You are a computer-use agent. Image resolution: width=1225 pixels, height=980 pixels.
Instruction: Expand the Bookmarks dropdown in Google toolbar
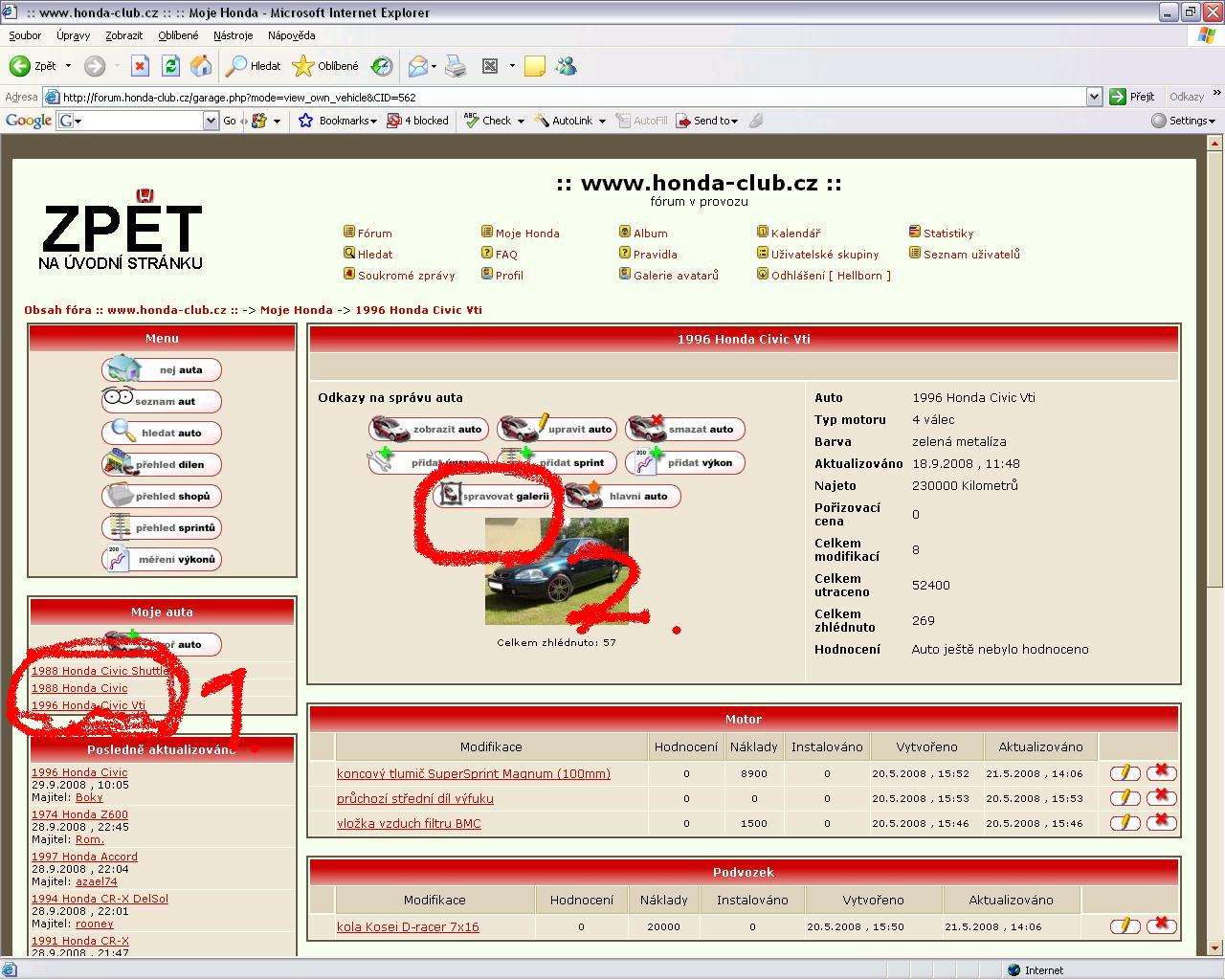click(x=373, y=122)
